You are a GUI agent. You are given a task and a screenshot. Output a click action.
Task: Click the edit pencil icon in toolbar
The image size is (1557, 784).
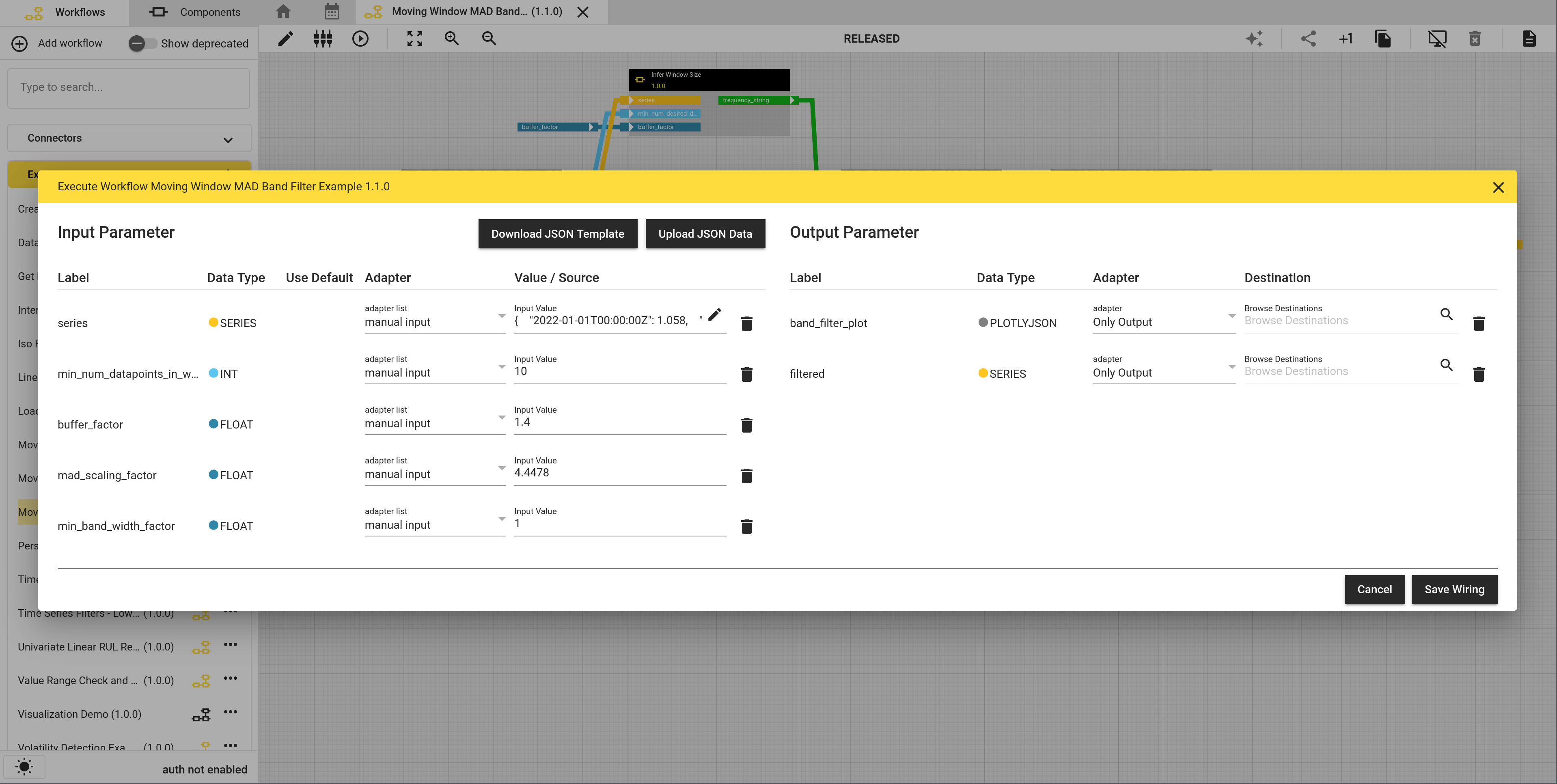point(285,39)
